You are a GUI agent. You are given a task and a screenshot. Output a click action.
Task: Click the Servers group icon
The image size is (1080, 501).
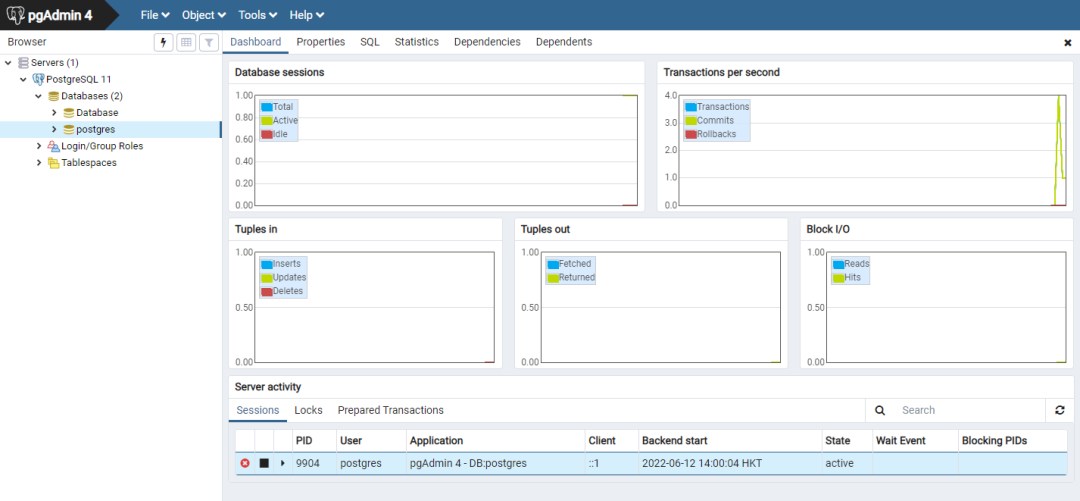click(23, 63)
